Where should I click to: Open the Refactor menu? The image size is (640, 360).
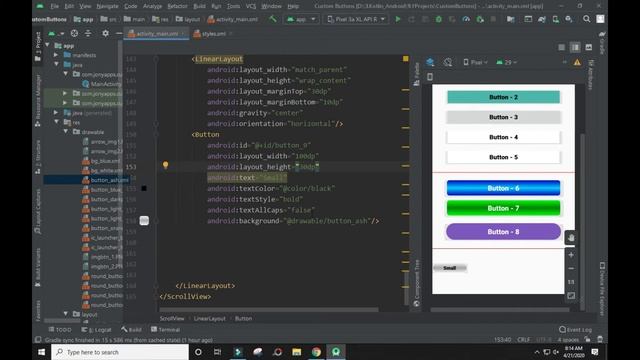point(177,6)
